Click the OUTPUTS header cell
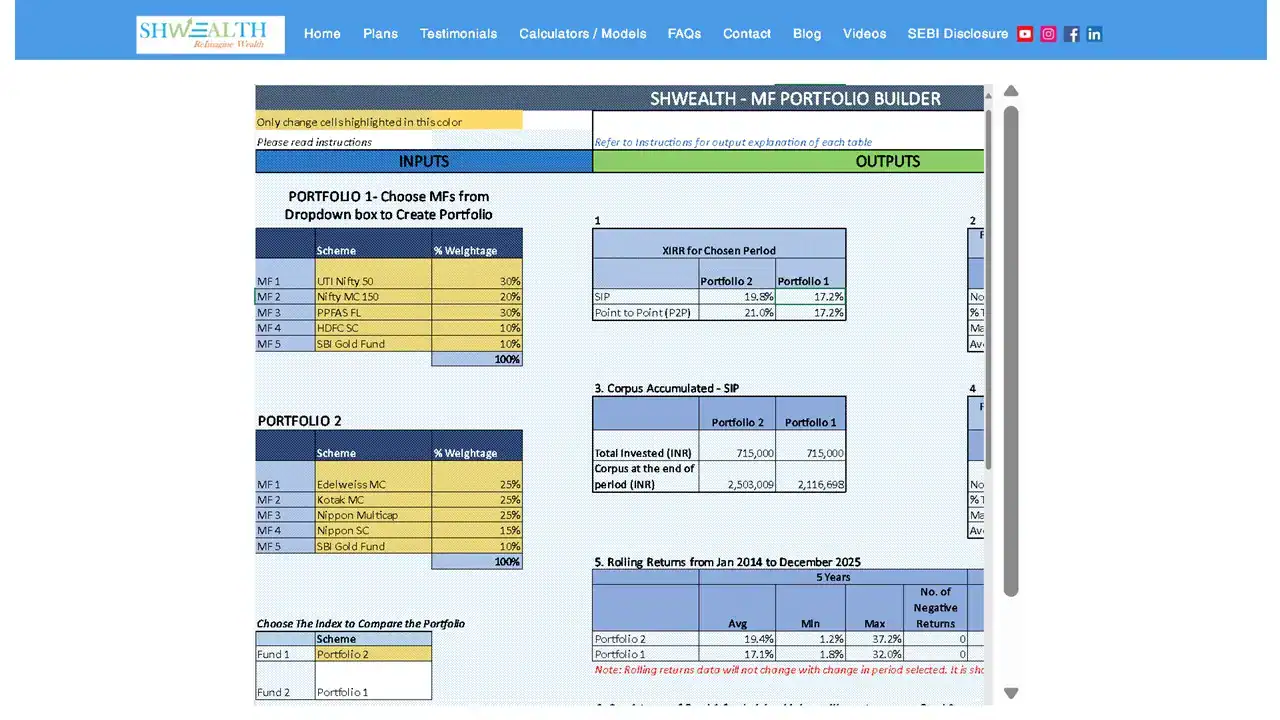This screenshot has width=1280, height=720. (x=788, y=161)
